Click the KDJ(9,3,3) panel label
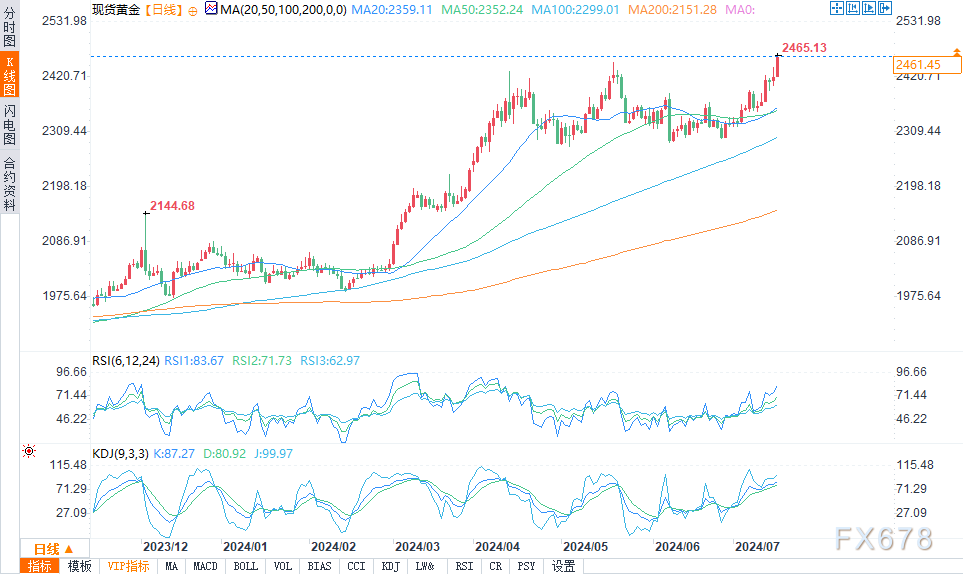This screenshot has height=574, width=963. 120,454
